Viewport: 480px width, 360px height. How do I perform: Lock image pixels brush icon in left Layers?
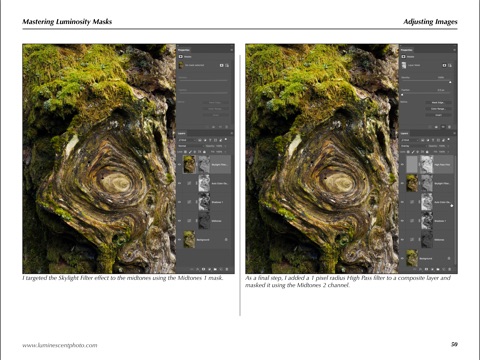(190, 152)
